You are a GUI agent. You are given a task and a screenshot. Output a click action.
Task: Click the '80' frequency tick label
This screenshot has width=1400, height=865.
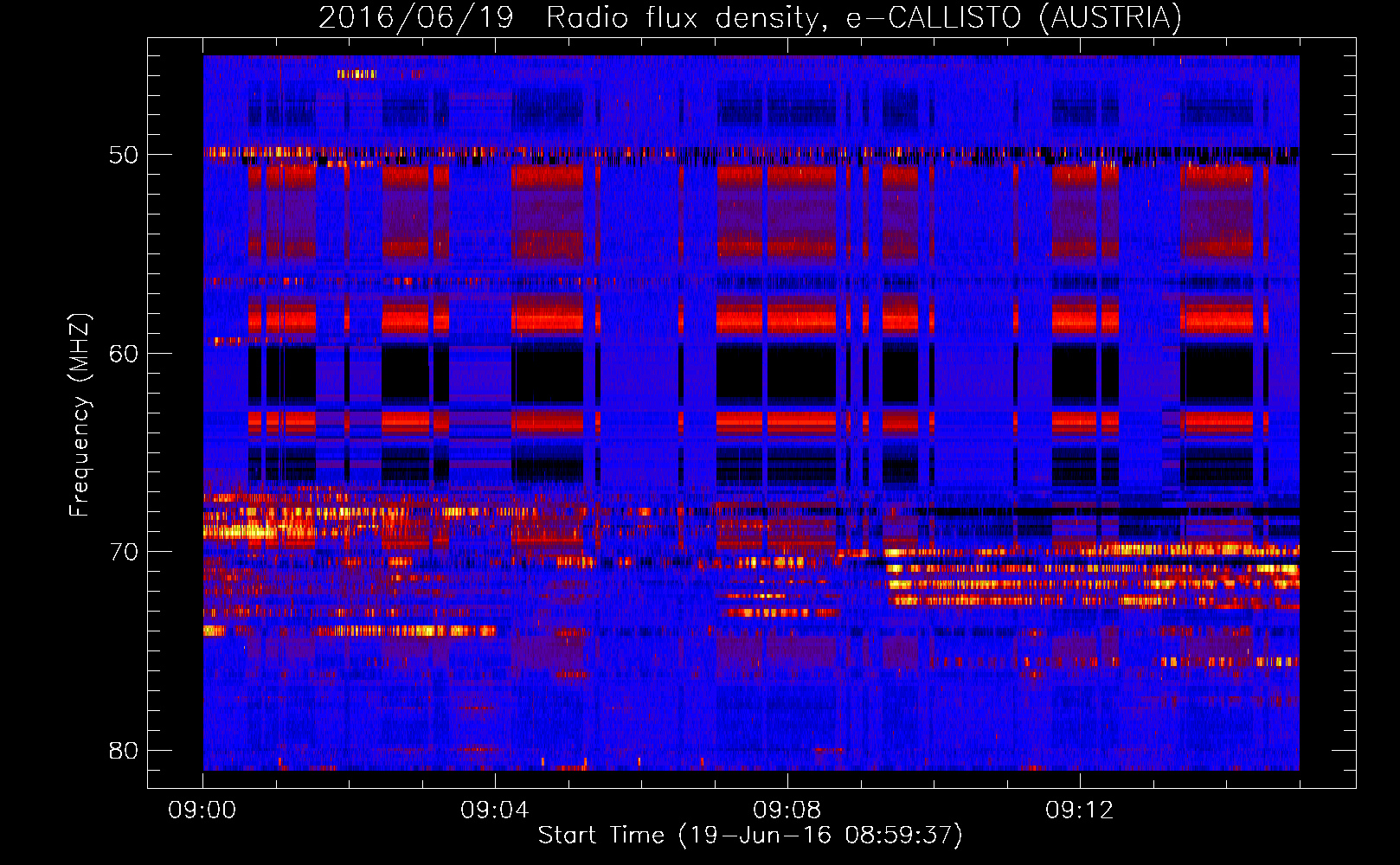(124, 750)
